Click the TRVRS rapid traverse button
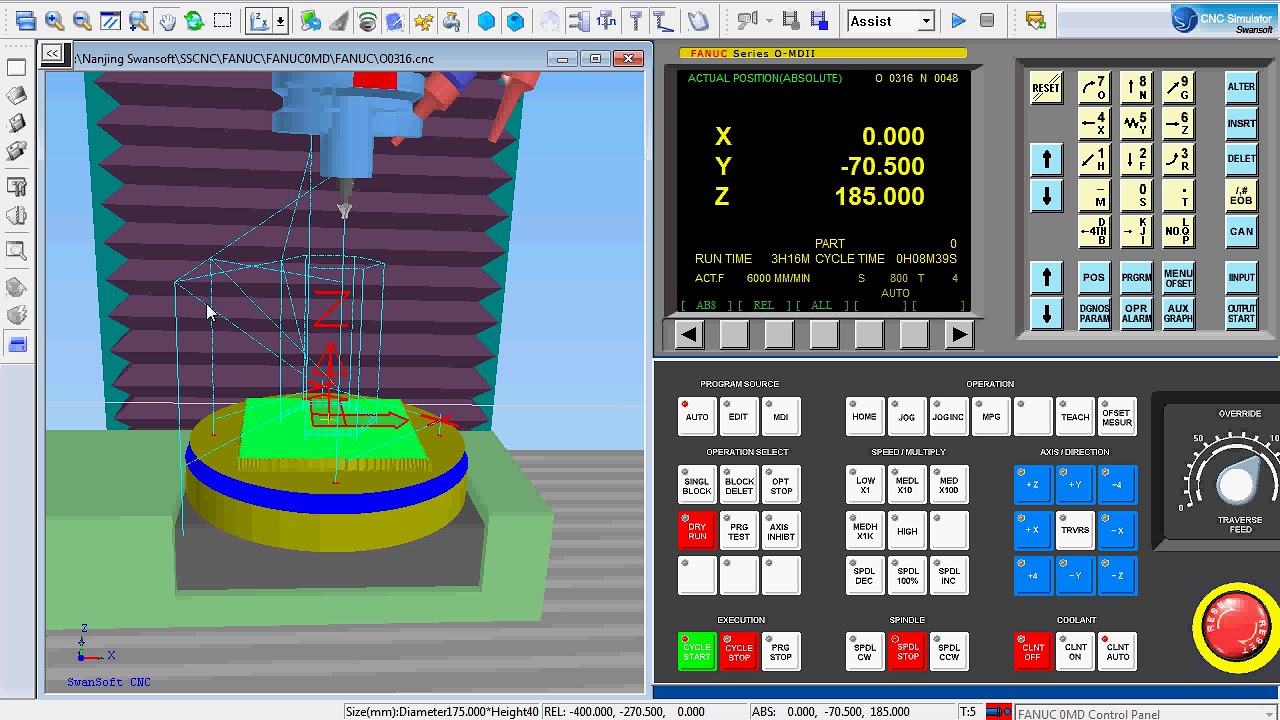Screen dimensions: 1280x720 [x=1075, y=531]
